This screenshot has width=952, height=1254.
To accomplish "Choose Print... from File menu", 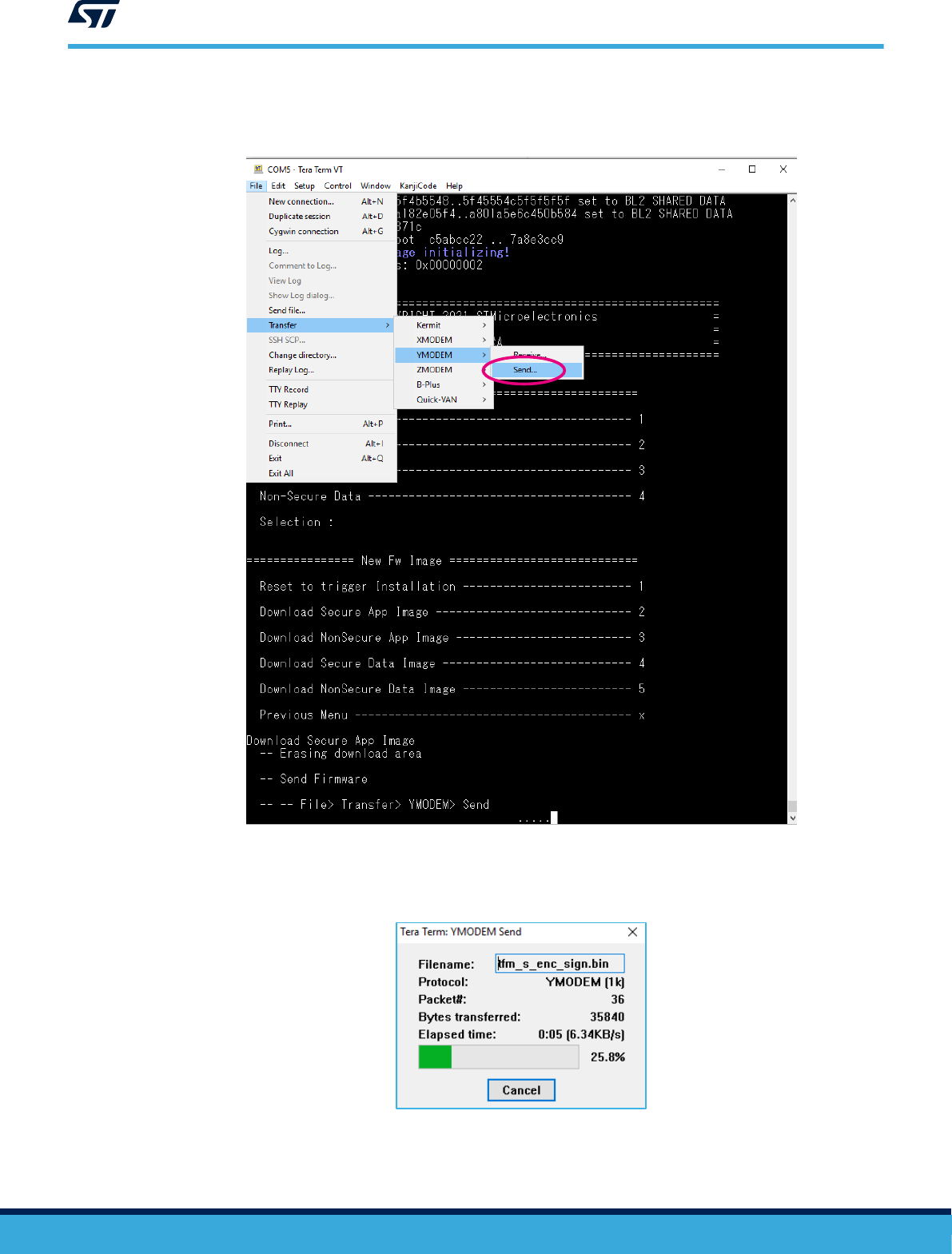I will (x=322, y=424).
